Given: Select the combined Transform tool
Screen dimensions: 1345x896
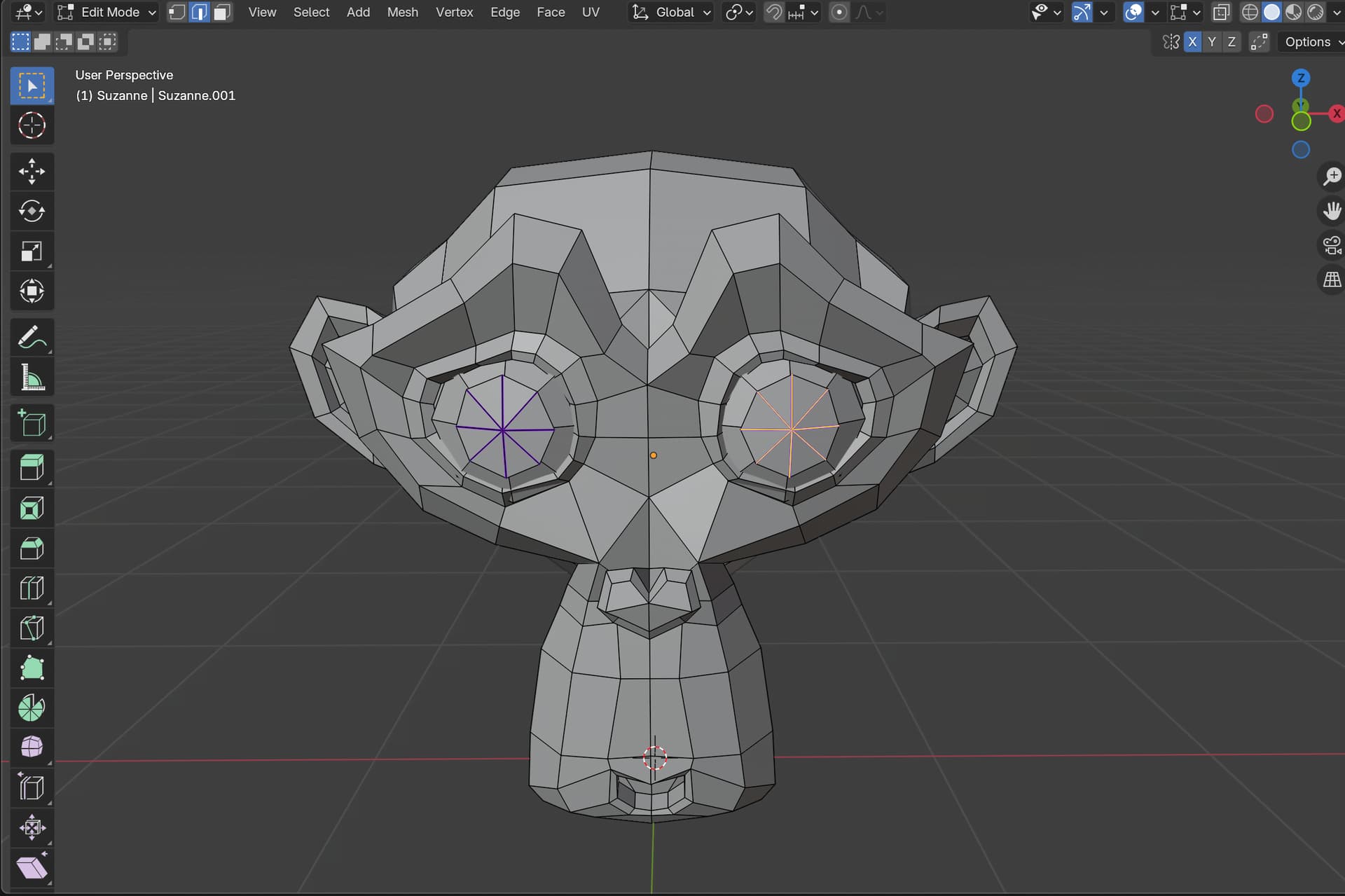Looking at the screenshot, I should [32, 291].
